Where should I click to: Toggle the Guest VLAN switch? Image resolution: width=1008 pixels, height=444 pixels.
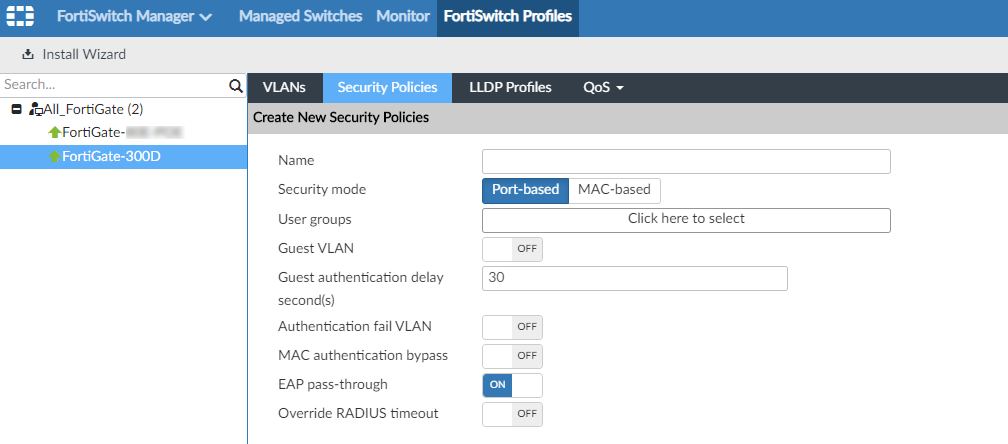point(512,249)
